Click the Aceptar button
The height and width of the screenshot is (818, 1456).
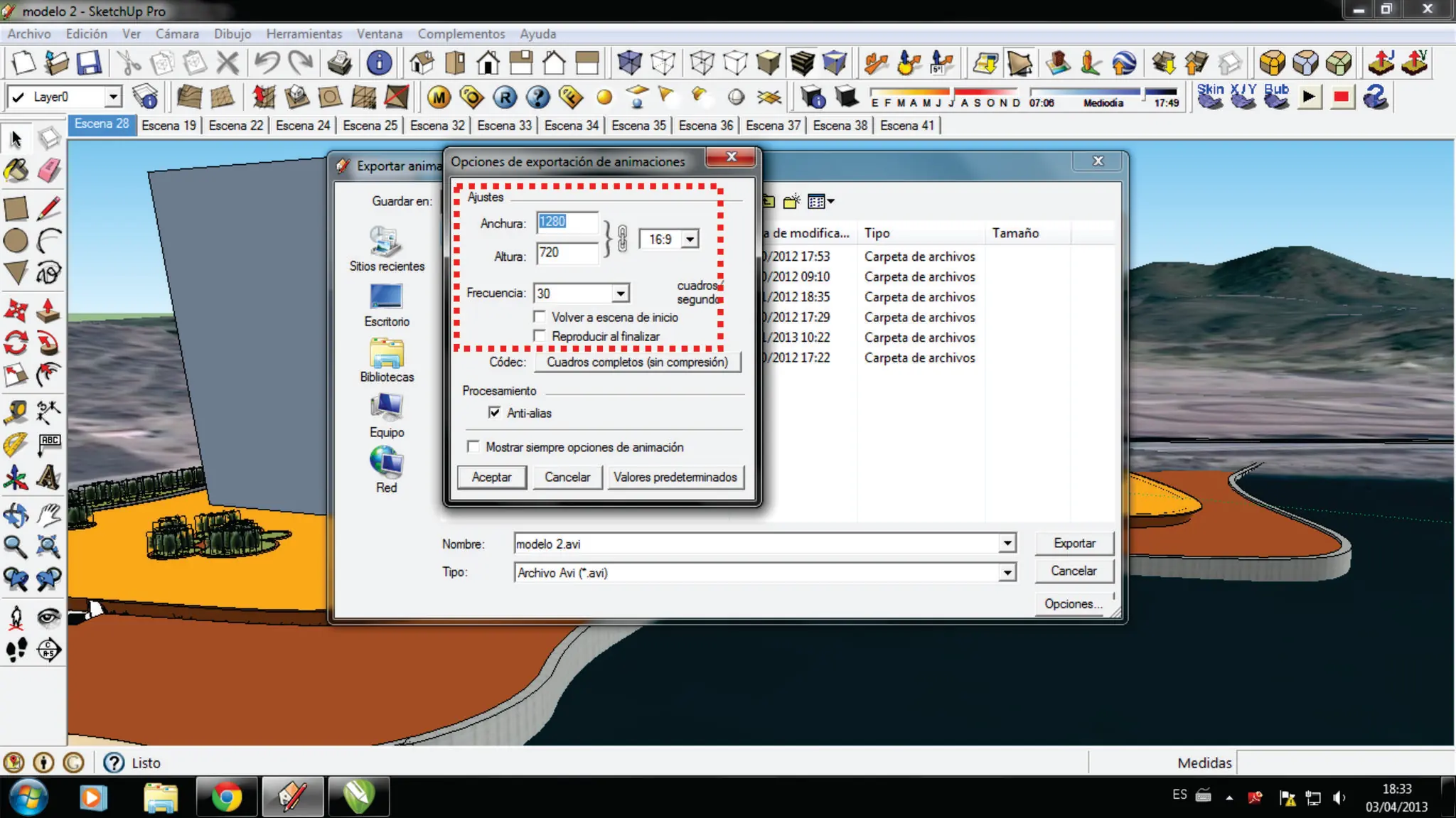[x=491, y=477]
